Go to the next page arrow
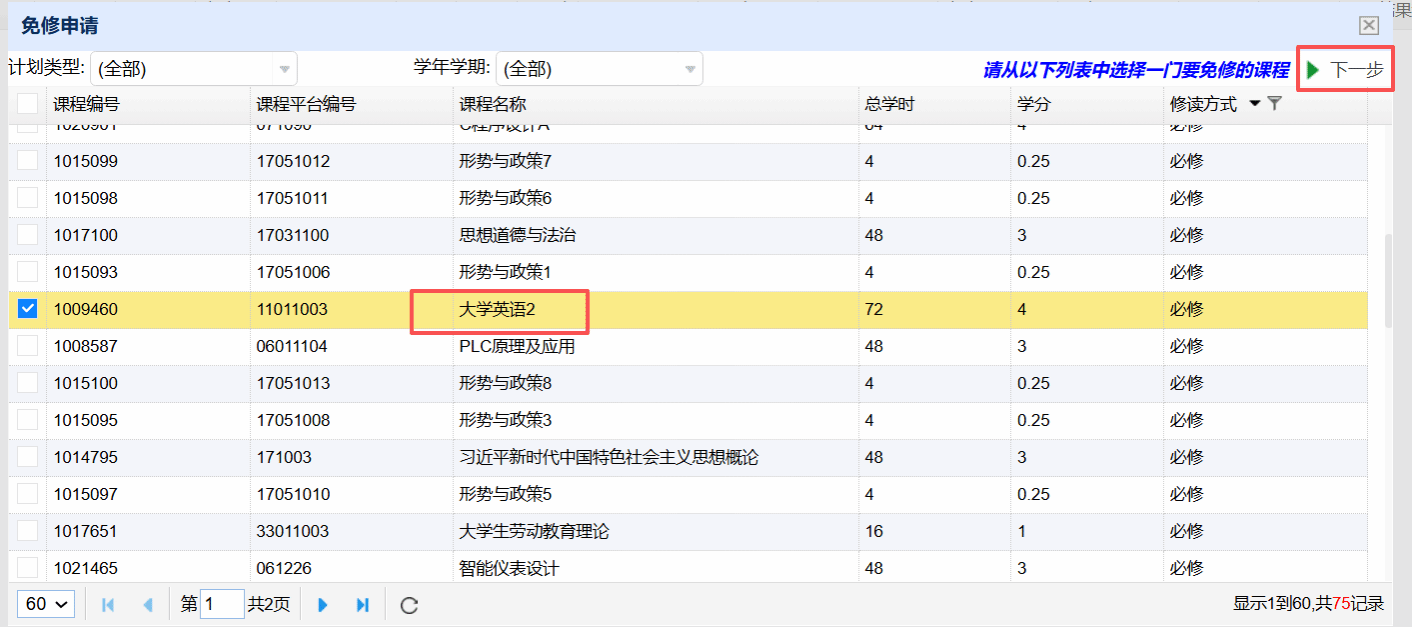The image size is (1412, 627). (323, 605)
